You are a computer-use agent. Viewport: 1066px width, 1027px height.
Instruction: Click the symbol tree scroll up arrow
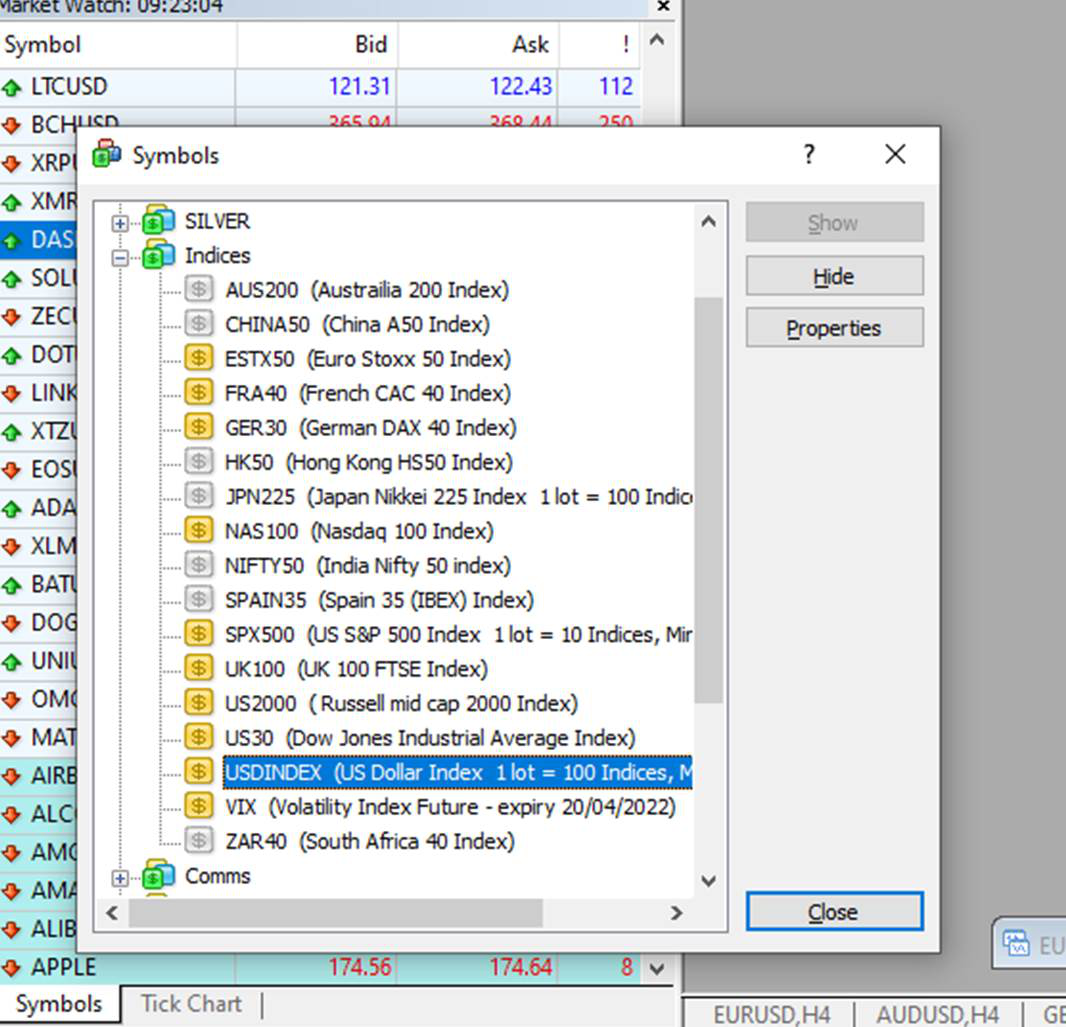(x=708, y=222)
